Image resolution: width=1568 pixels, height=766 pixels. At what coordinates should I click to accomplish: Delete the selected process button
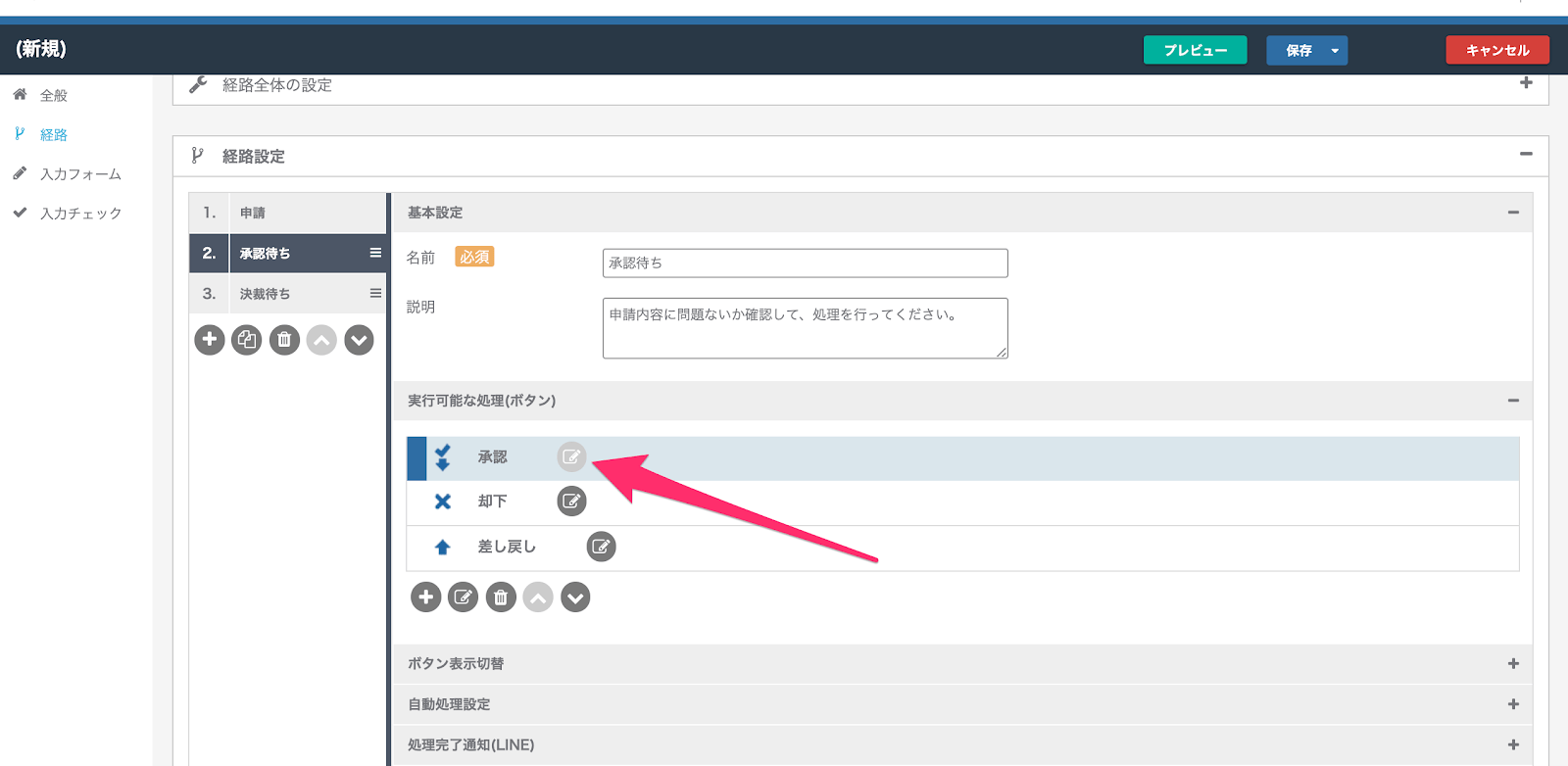click(x=501, y=597)
